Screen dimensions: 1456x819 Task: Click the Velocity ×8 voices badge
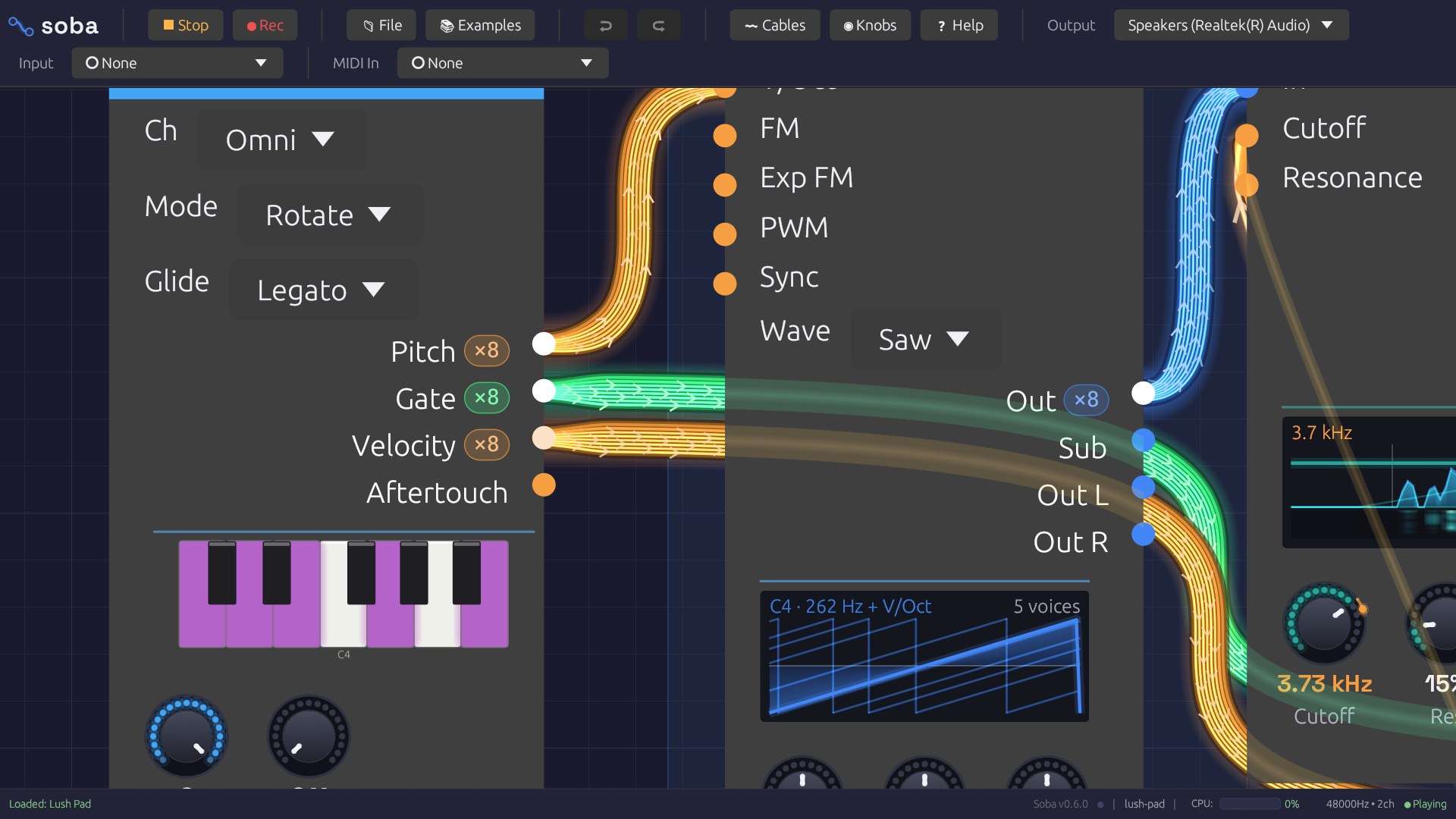click(487, 444)
